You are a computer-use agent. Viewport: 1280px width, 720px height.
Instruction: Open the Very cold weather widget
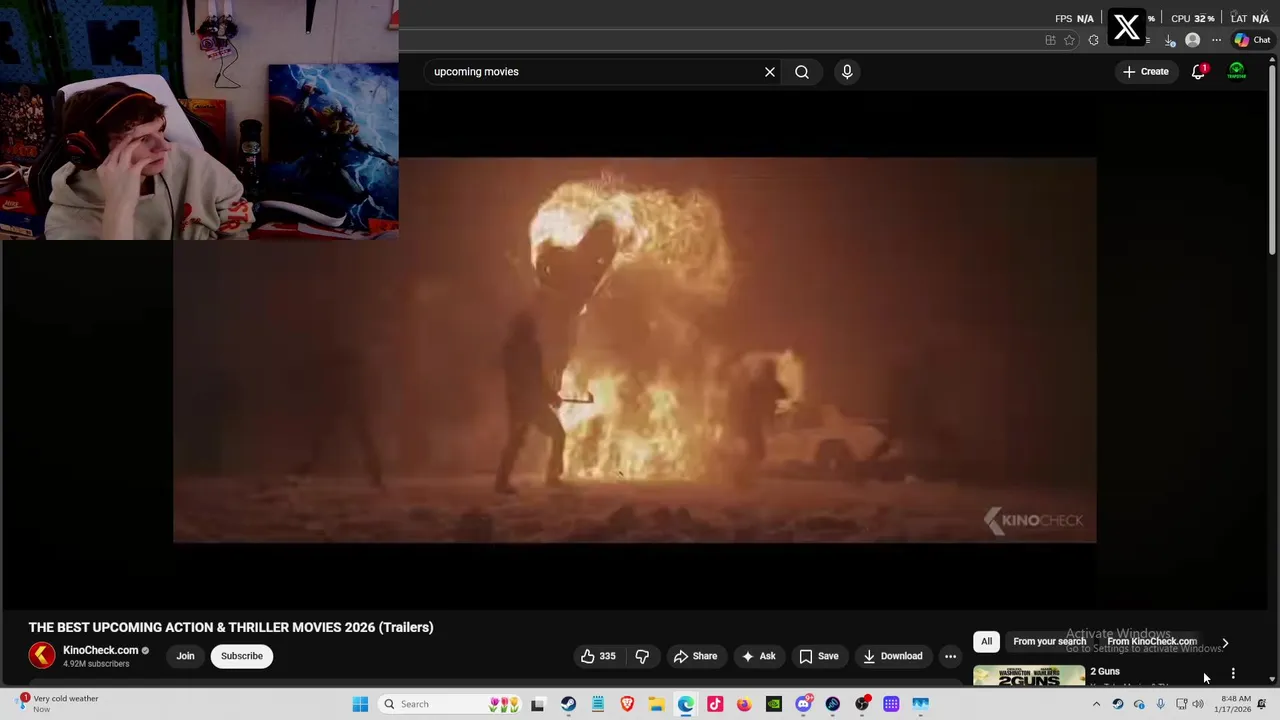pos(58,704)
